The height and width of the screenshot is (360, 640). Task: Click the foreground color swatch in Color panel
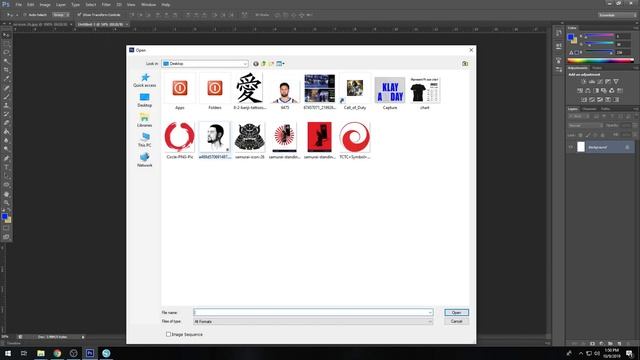point(571,37)
